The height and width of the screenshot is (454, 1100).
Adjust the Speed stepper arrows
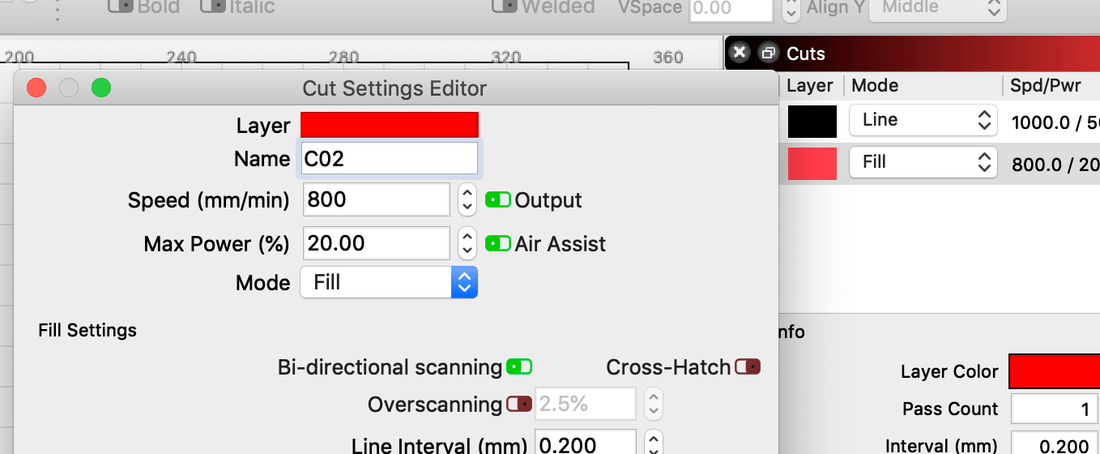point(466,200)
